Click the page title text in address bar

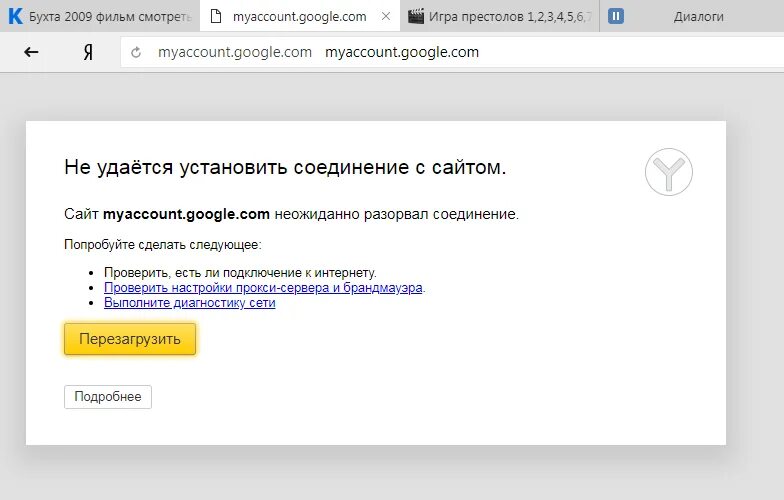coord(402,52)
